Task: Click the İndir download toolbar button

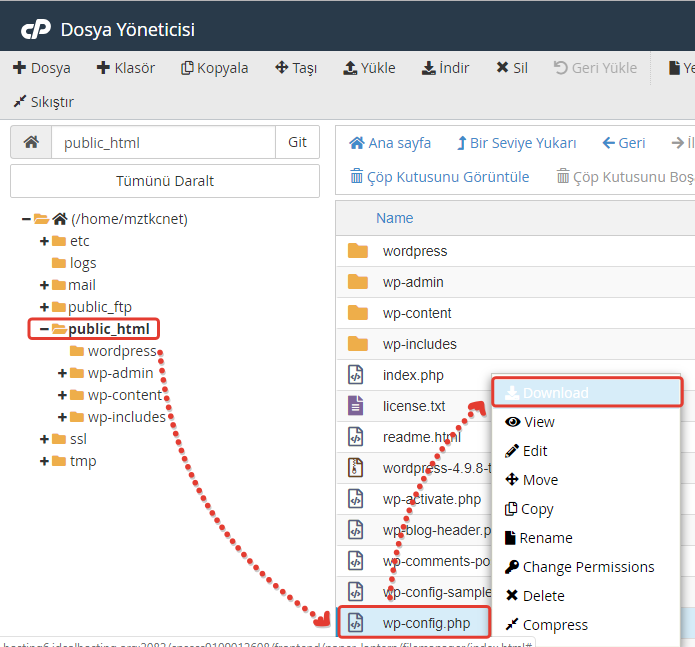Action: [x=445, y=68]
